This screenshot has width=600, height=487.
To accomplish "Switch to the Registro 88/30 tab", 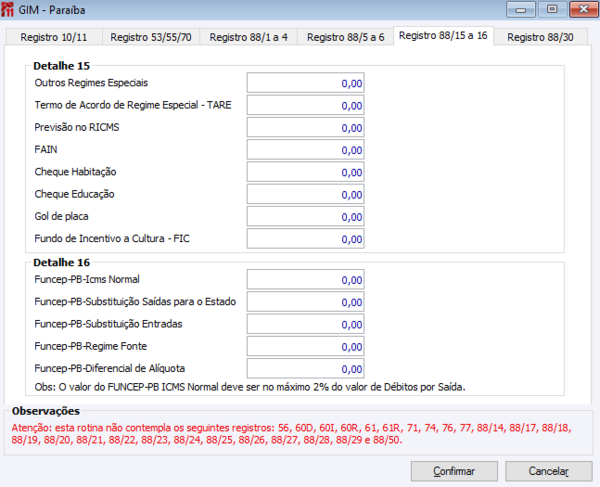I will pyautogui.click(x=540, y=37).
